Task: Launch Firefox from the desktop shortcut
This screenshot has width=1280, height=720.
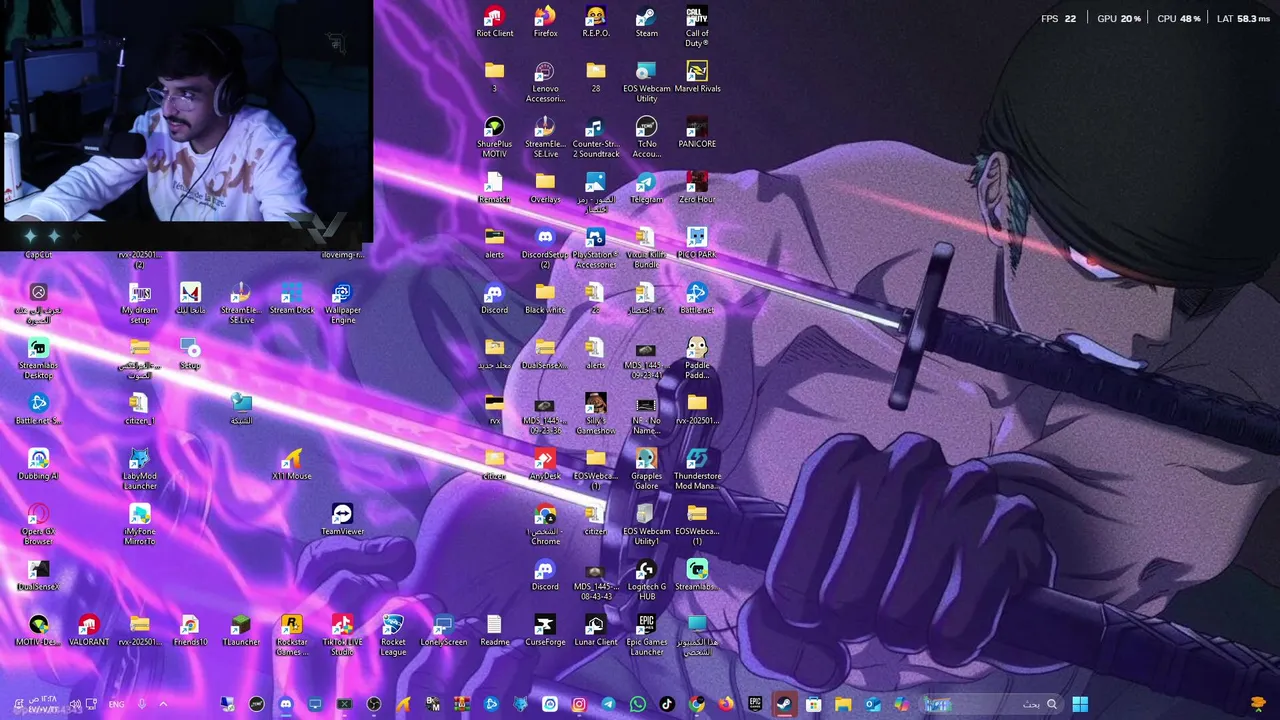Action: pyautogui.click(x=545, y=22)
